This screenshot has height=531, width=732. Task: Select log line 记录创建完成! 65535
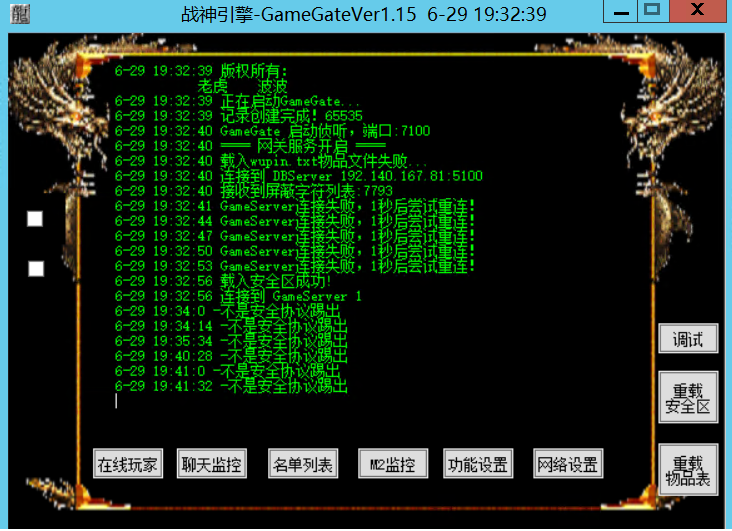tap(239, 116)
